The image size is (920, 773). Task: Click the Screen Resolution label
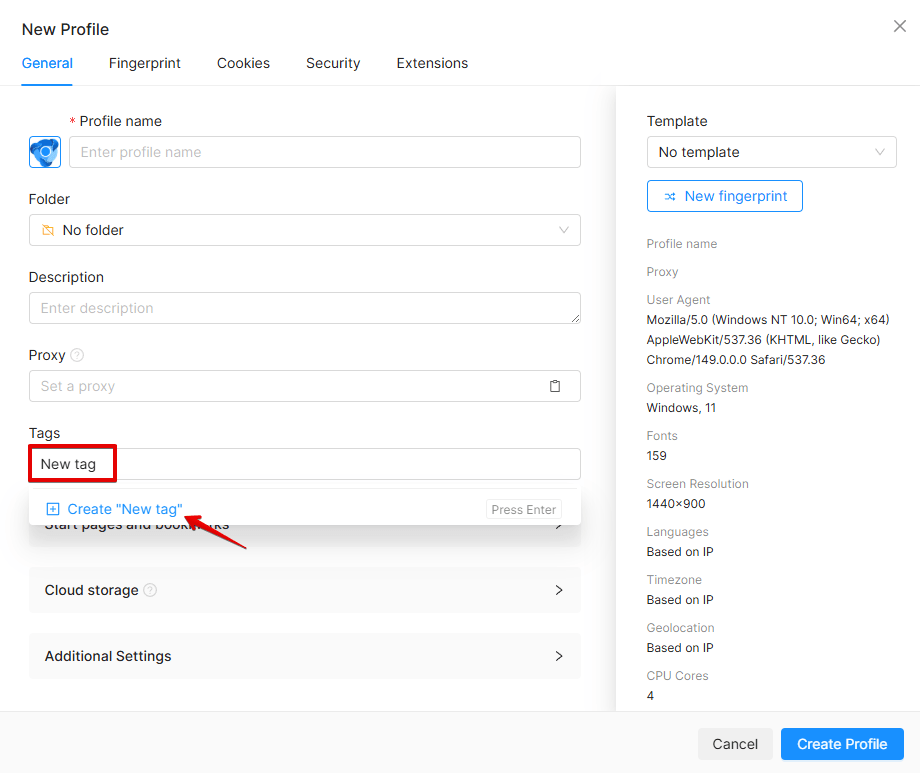pyautogui.click(x=698, y=484)
